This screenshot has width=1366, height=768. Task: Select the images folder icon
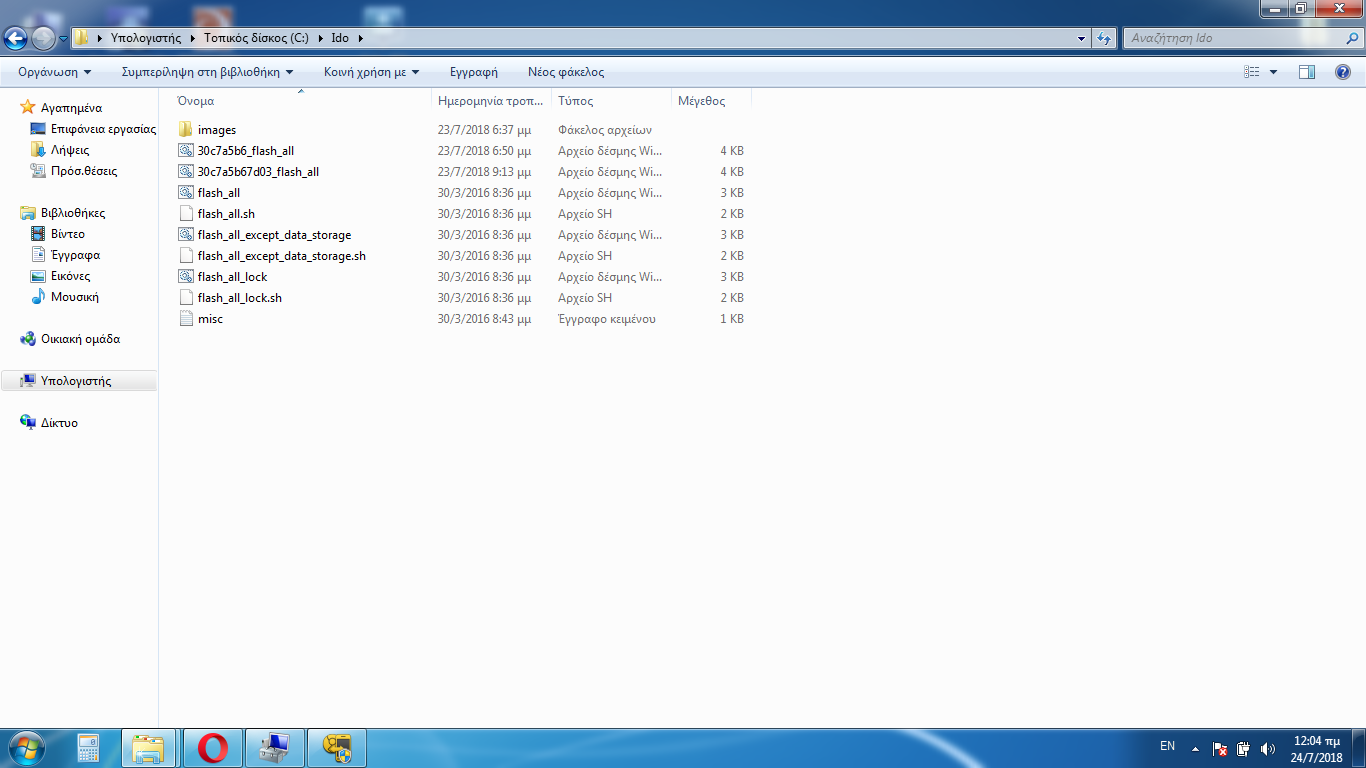[x=185, y=130]
